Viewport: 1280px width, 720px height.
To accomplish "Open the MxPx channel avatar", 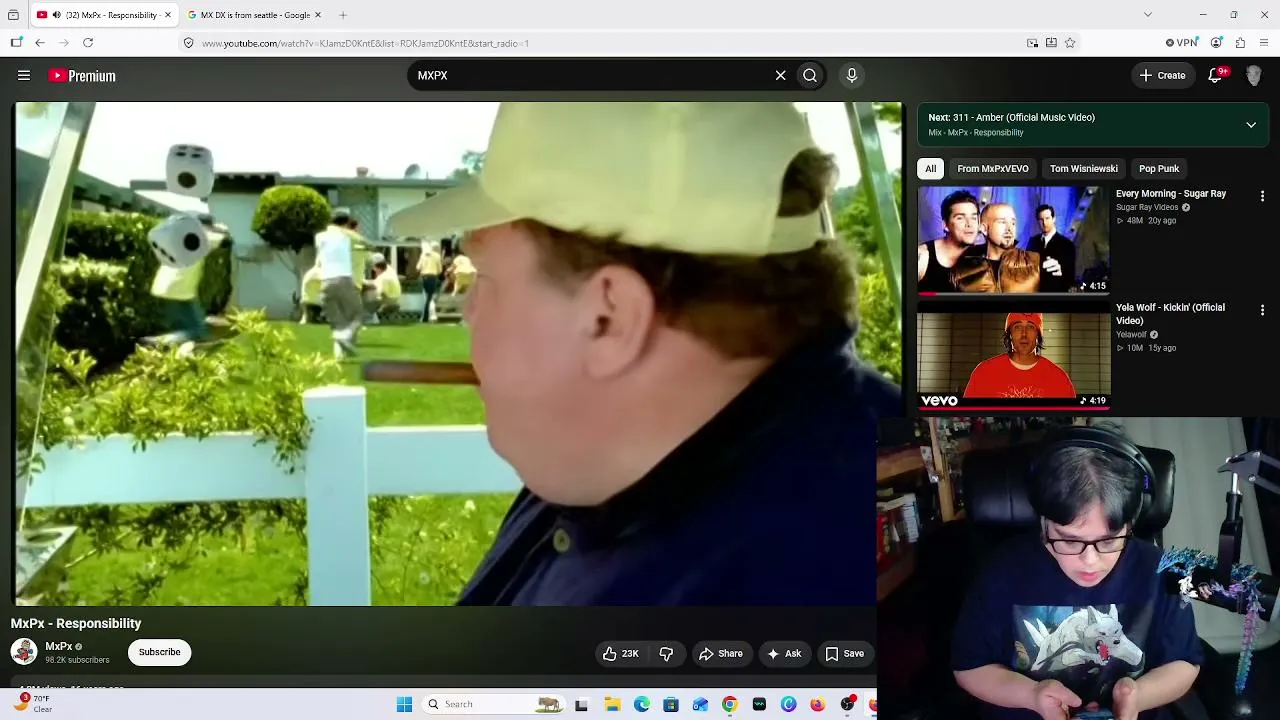I will (x=24, y=652).
